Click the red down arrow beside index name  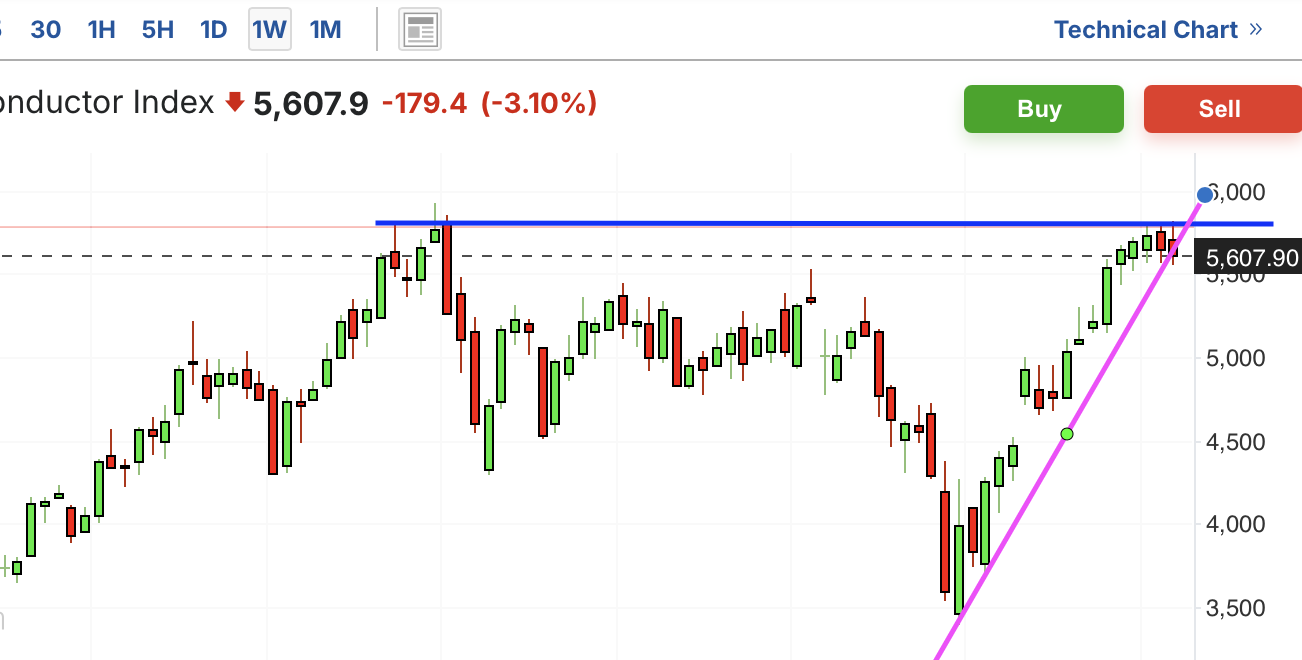[x=235, y=102]
